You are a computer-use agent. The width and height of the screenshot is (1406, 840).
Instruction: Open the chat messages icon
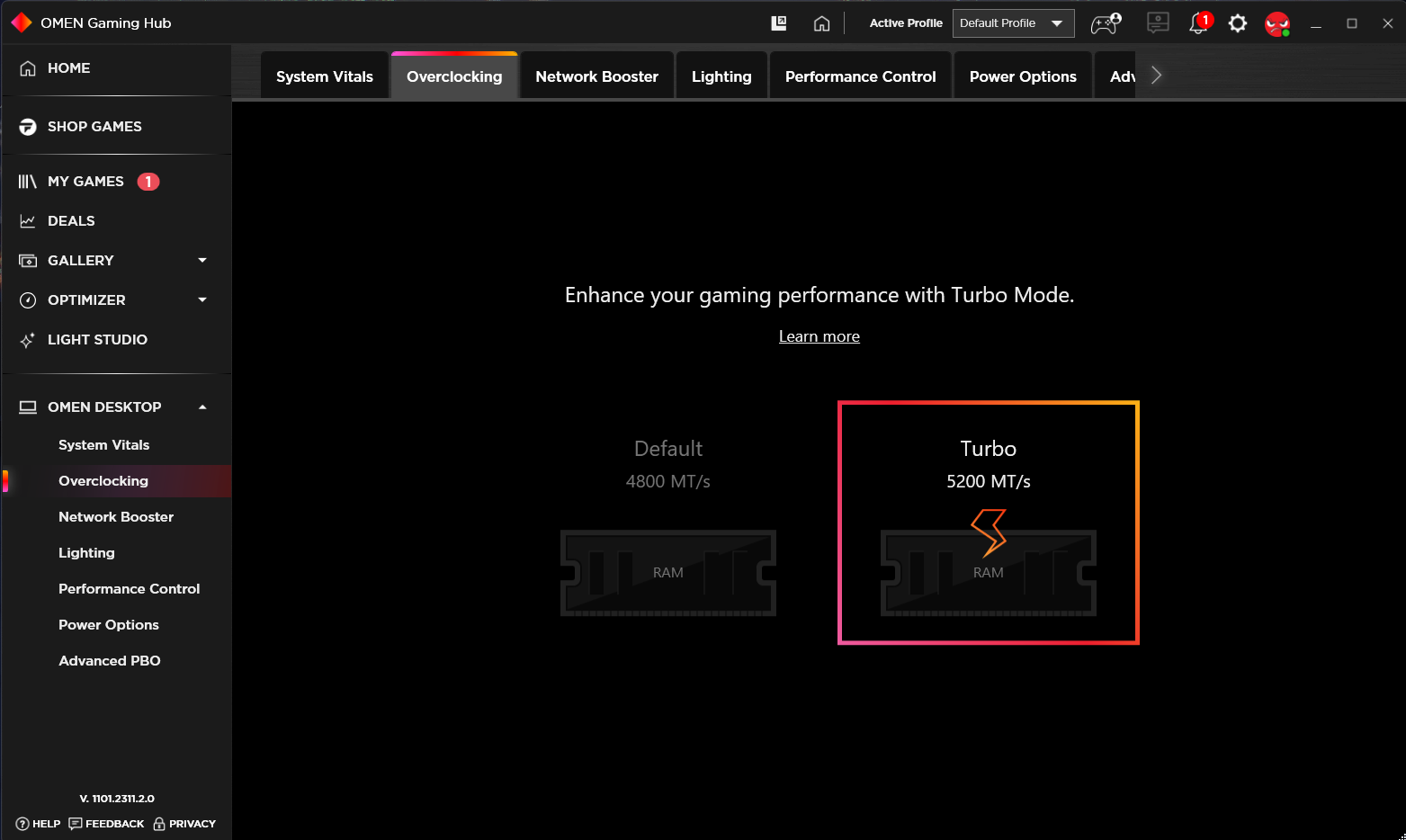pyautogui.click(x=1158, y=22)
